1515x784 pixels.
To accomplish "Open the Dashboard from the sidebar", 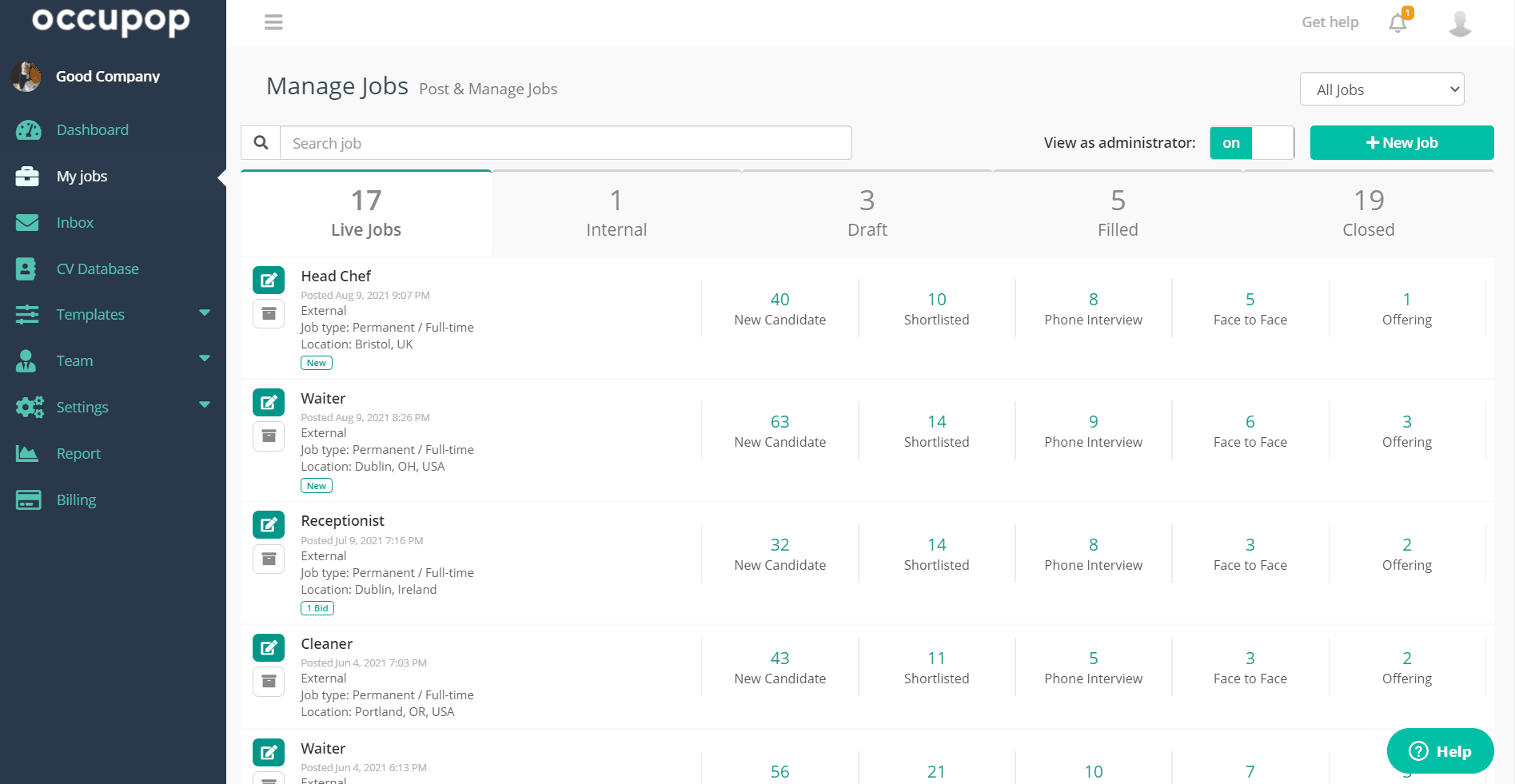I will [92, 129].
